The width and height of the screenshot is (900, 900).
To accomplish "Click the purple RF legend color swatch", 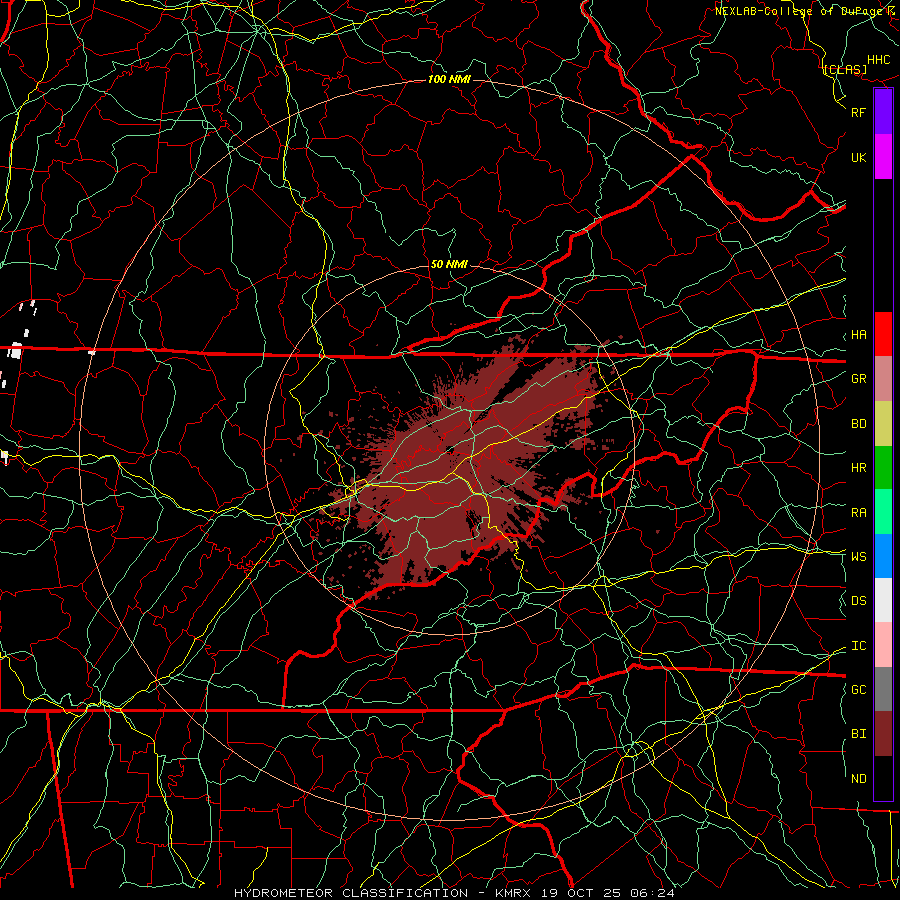I will [883, 112].
